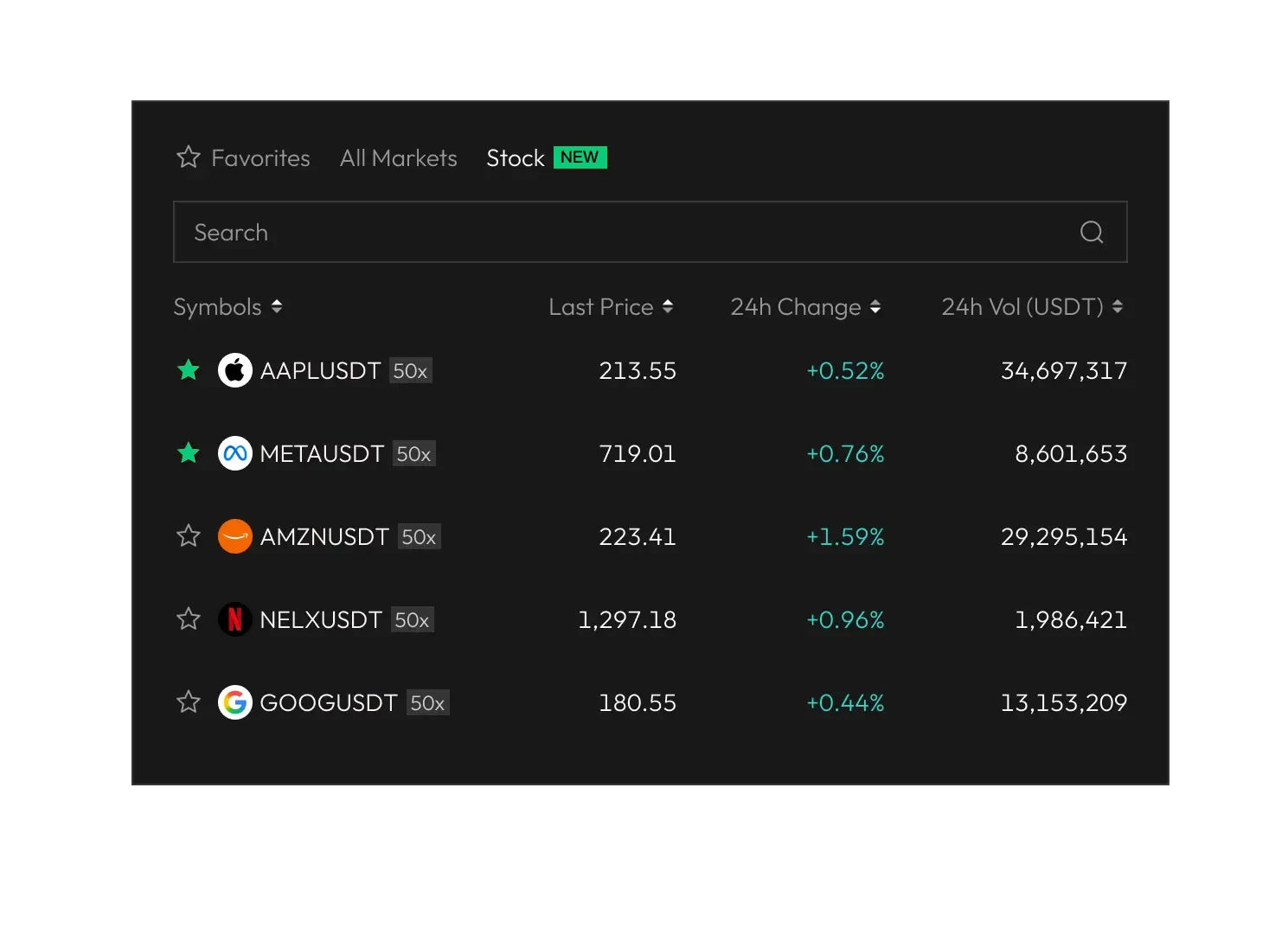
Task: Unfavorite AAPLUSDT using its green star
Action: click(189, 370)
